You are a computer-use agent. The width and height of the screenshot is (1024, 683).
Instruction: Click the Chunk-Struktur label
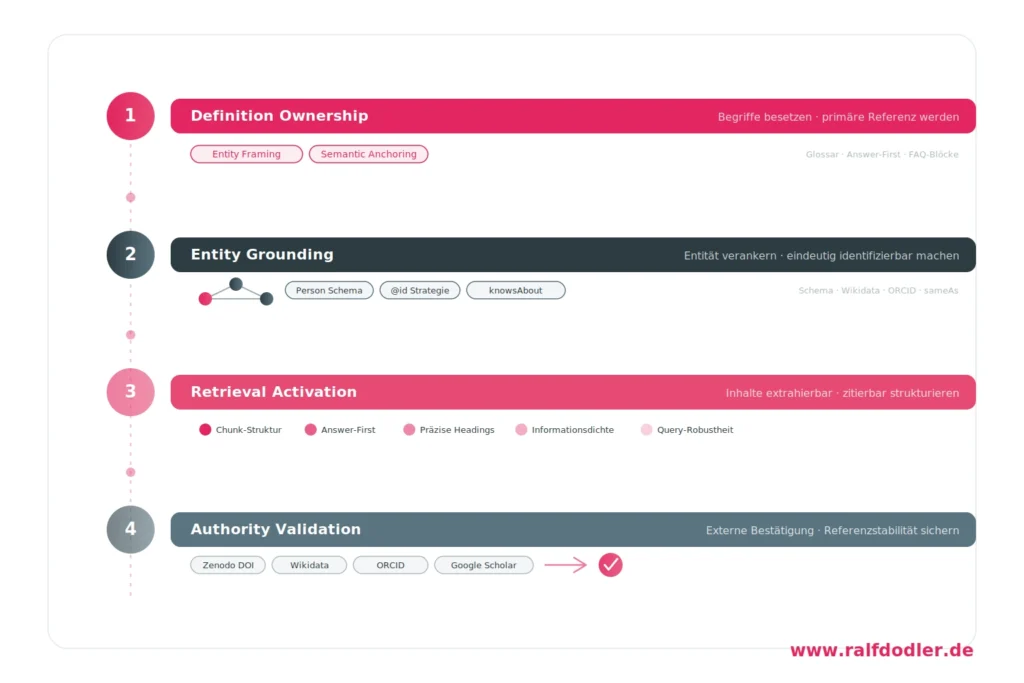(248, 430)
